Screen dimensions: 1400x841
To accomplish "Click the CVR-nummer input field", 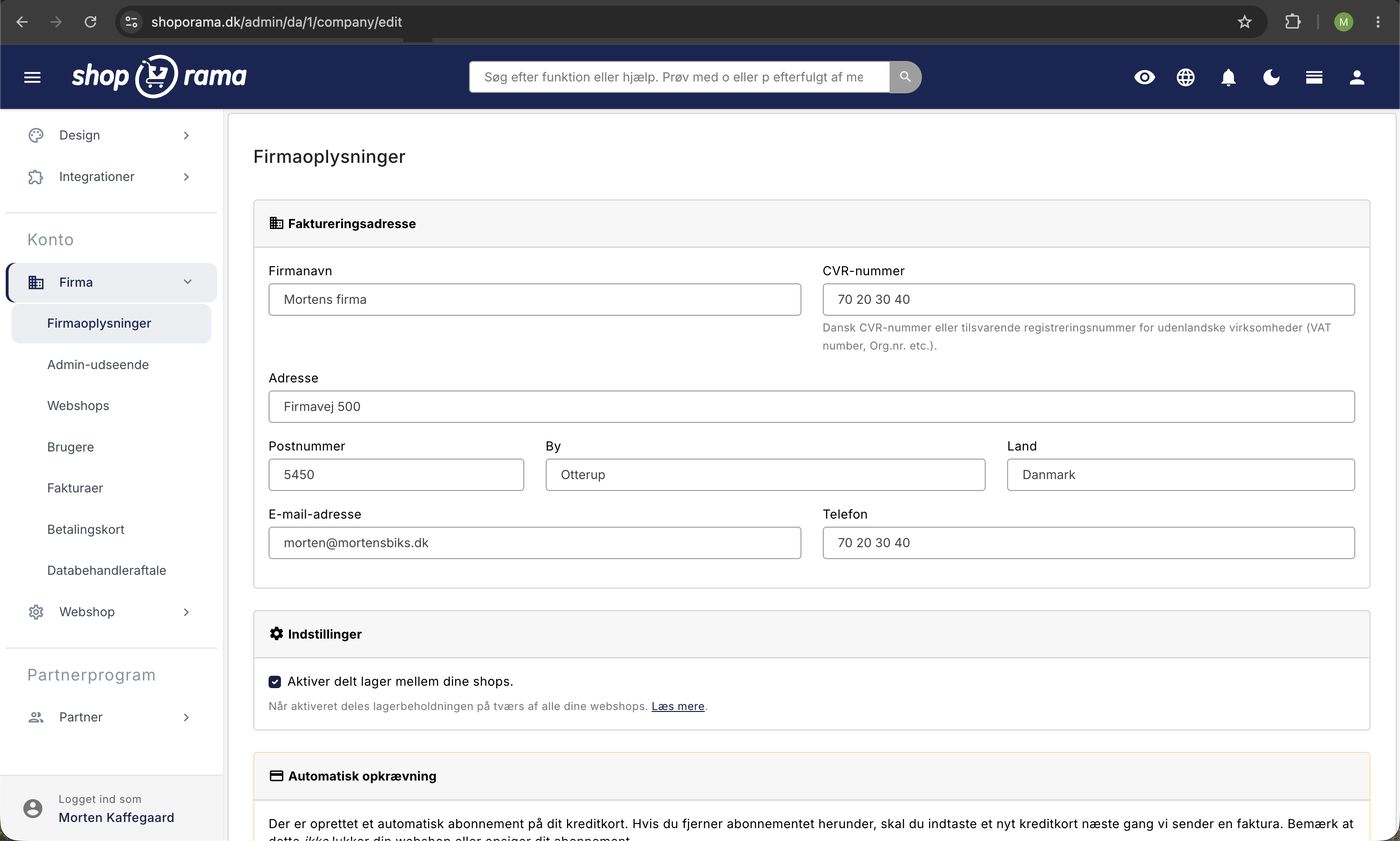I will pos(1089,299).
